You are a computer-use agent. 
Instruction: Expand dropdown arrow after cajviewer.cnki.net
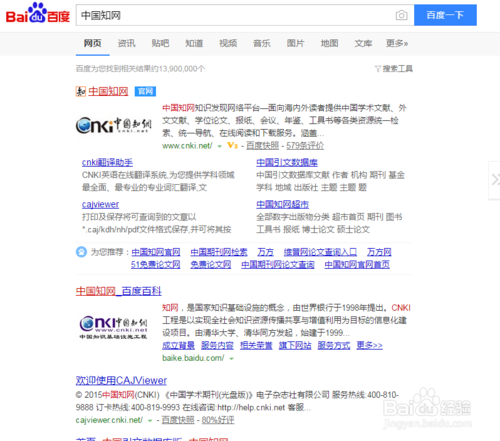coord(150,421)
